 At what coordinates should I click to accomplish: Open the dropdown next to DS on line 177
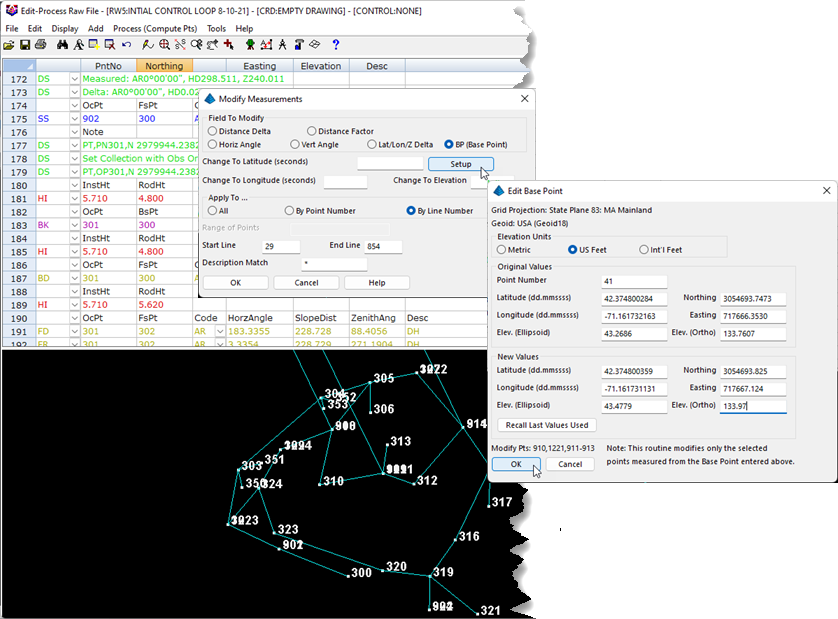coord(75,145)
